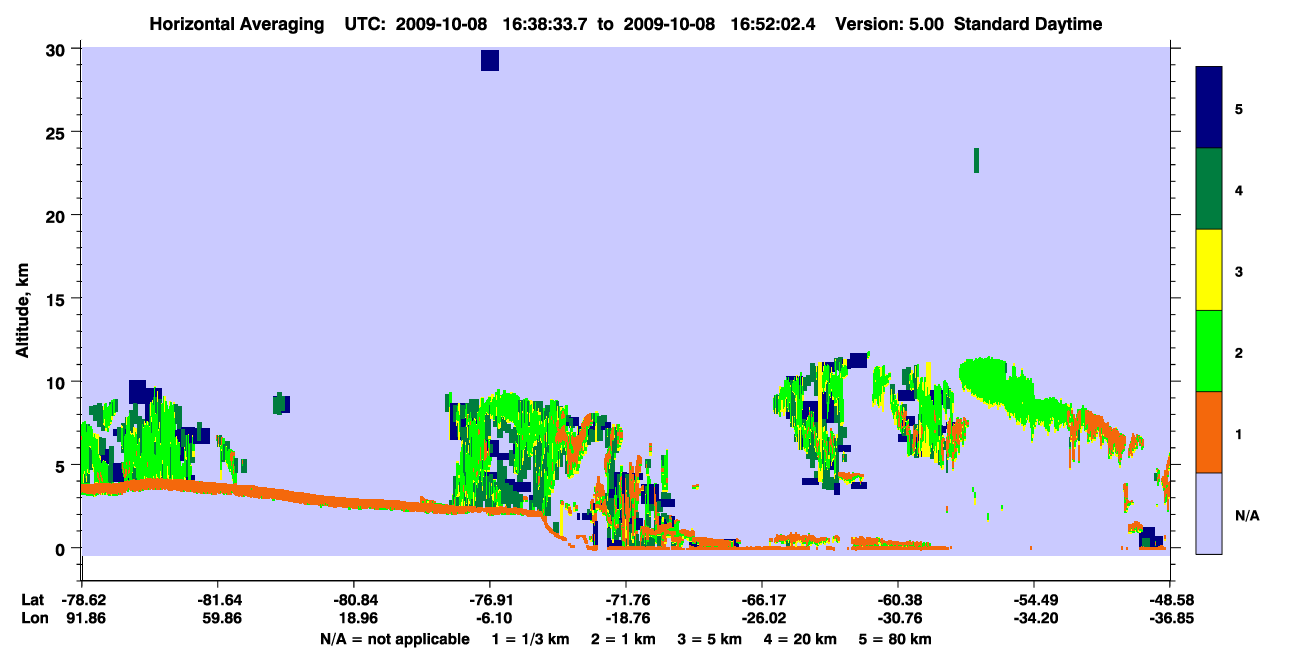
Task: Click the '4 = 20 km' legend note
Action: tap(800, 639)
